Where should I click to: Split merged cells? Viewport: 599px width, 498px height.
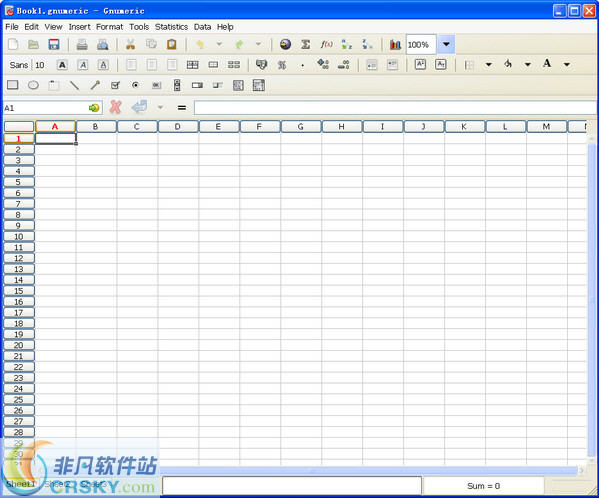tap(233, 65)
